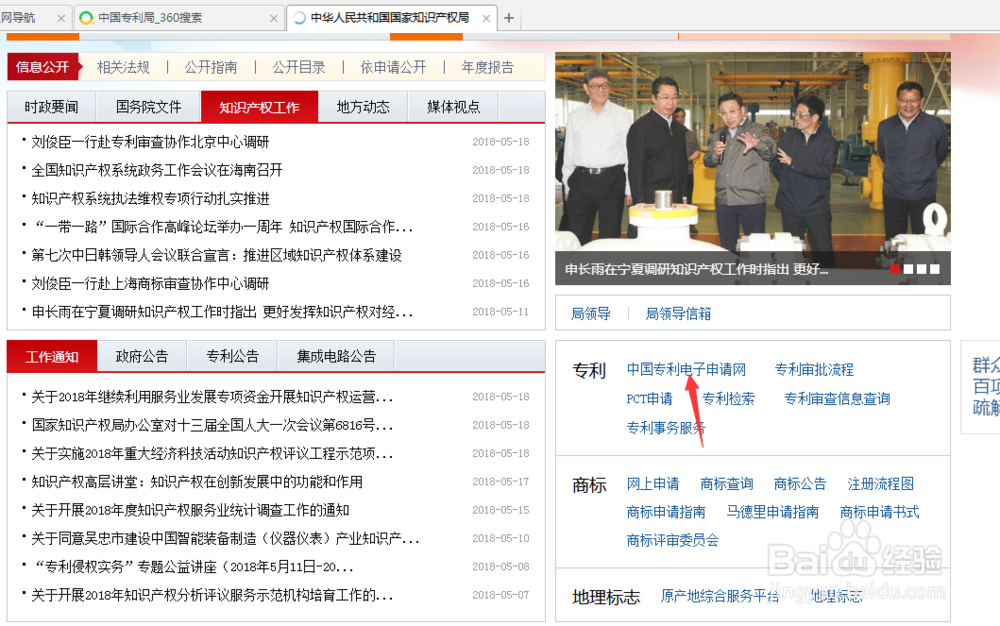Click the site loading icon on the 国家知识产权局 tab
1000x626 pixels.
[300, 17]
